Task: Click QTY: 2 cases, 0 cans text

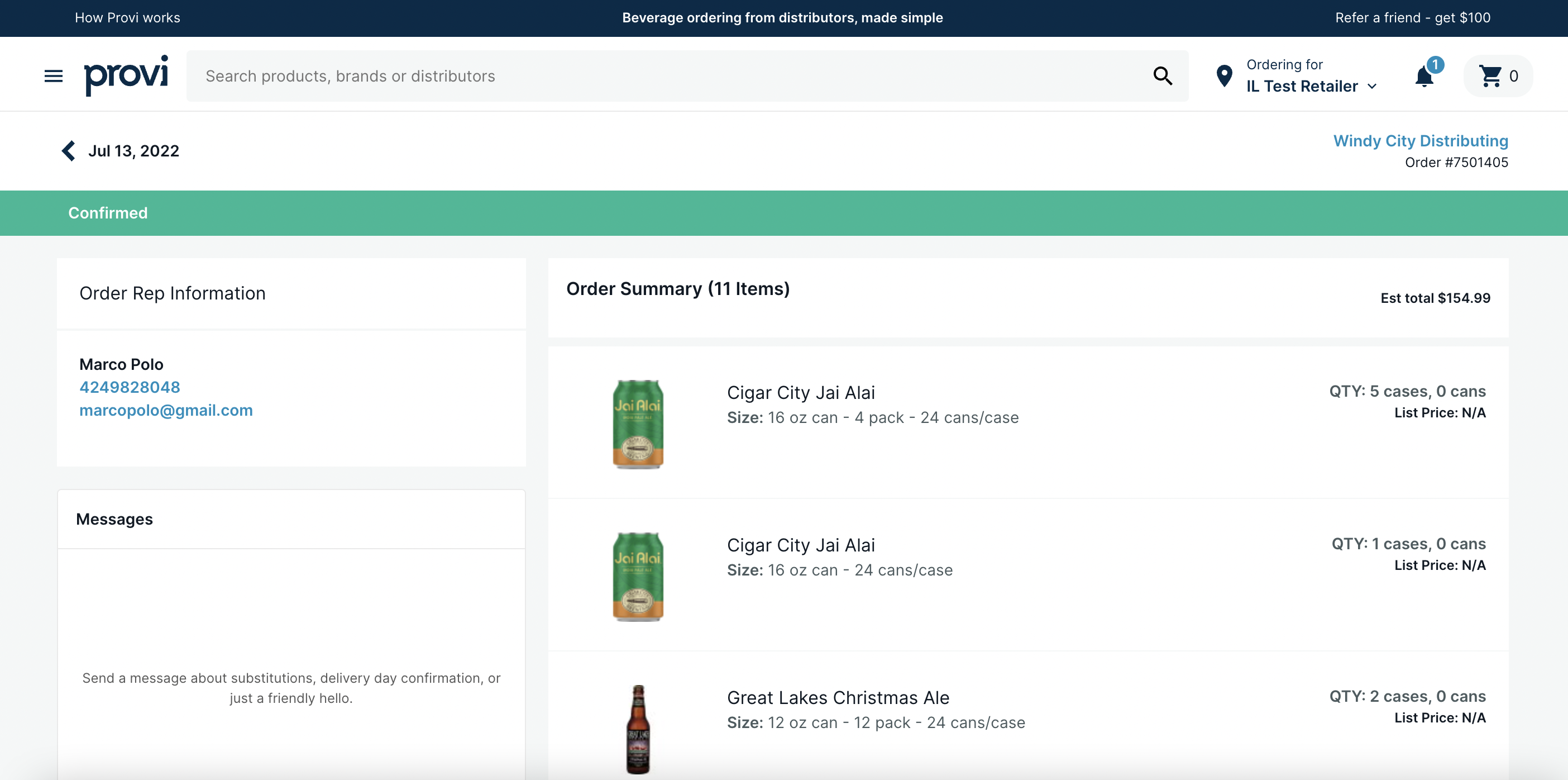Action: 1407,697
